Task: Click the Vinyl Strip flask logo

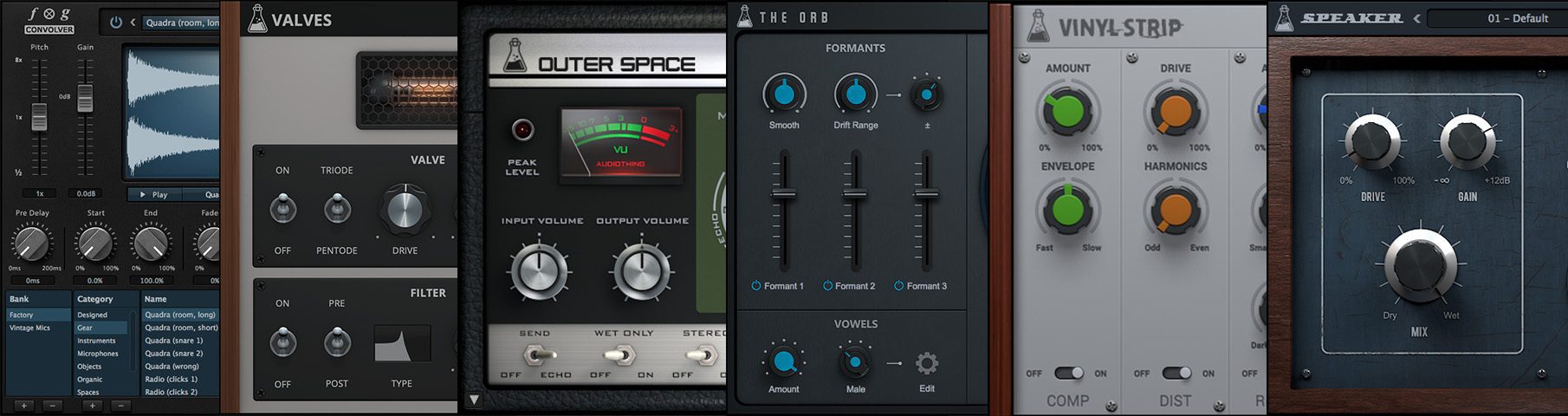Action: pyautogui.click(x=1037, y=27)
